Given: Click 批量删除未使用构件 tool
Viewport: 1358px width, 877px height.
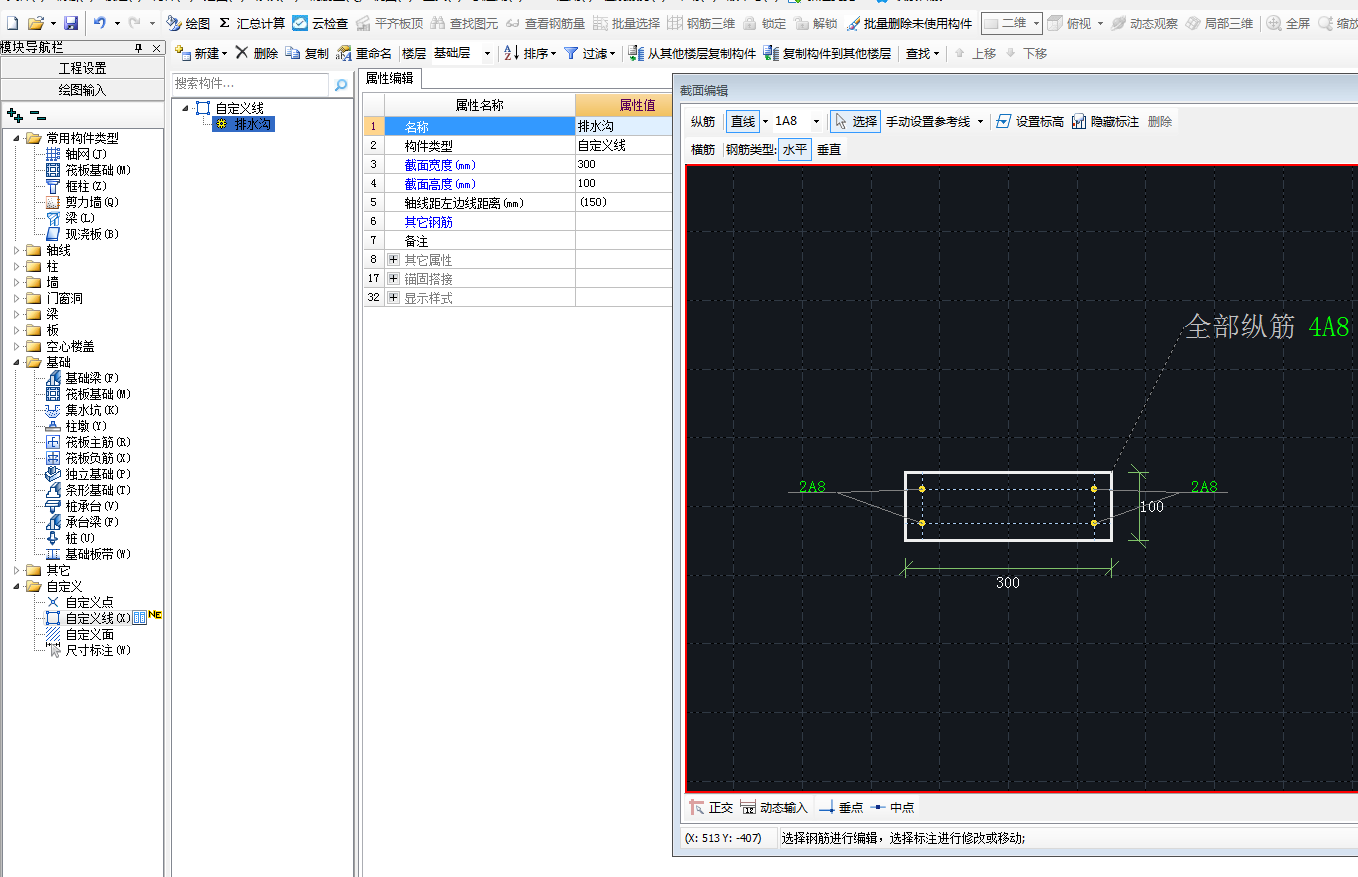Looking at the screenshot, I should (x=908, y=23).
